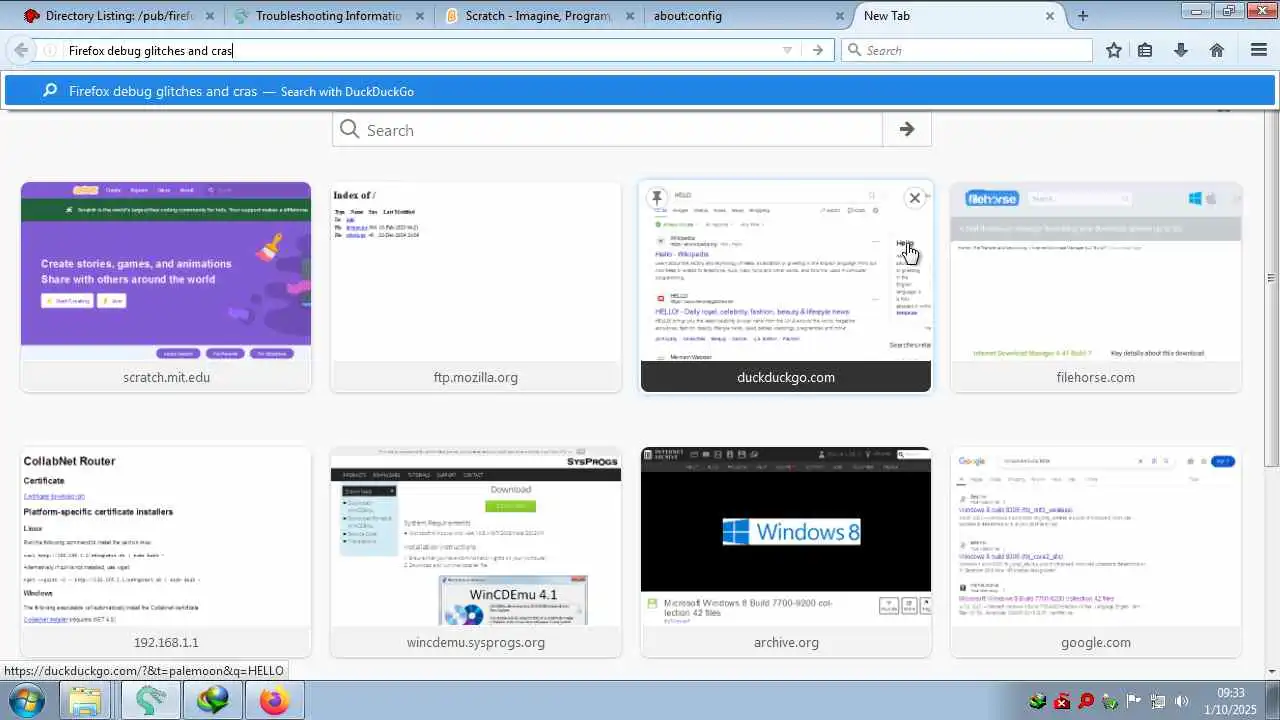The image size is (1280, 720).
Task: Click the red magnifier tray icon
Action: [x=1086, y=701]
